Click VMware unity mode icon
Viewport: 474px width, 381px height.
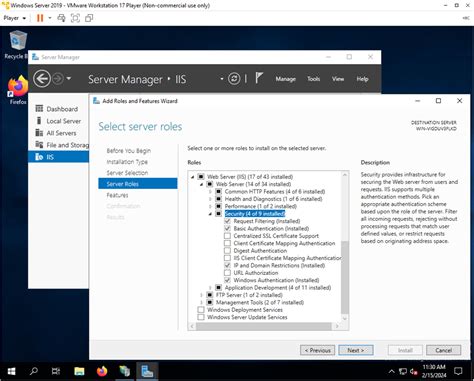89,18
